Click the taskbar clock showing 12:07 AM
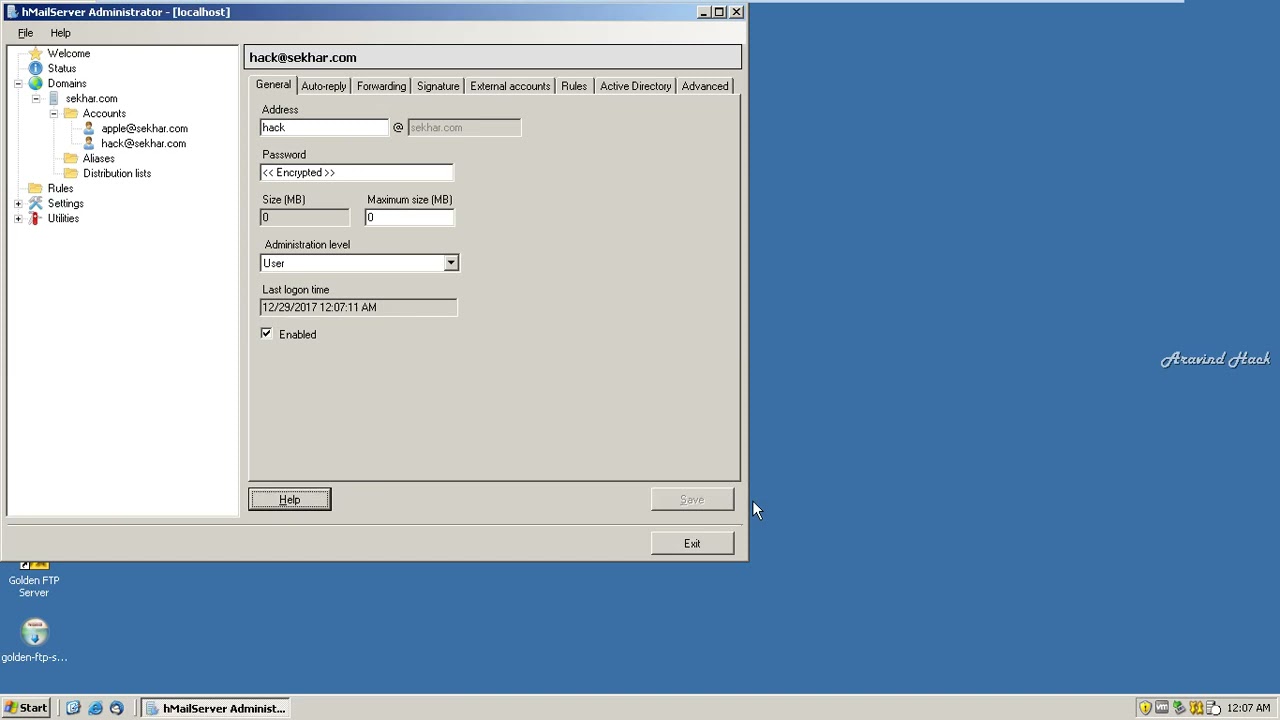Viewport: 1280px width, 720px height. coord(1248,708)
